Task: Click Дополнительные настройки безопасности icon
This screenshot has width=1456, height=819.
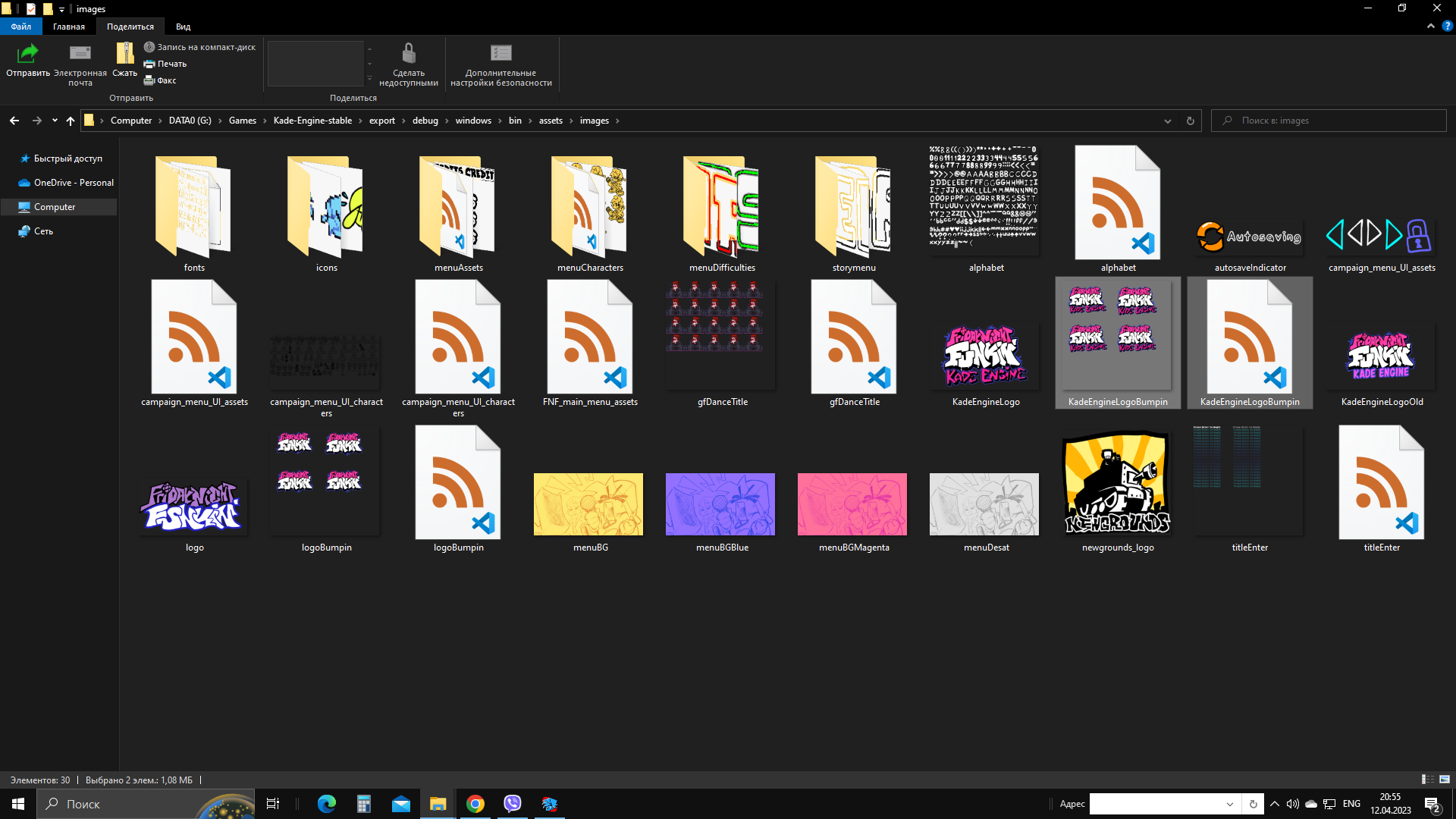Action: coord(500,54)
